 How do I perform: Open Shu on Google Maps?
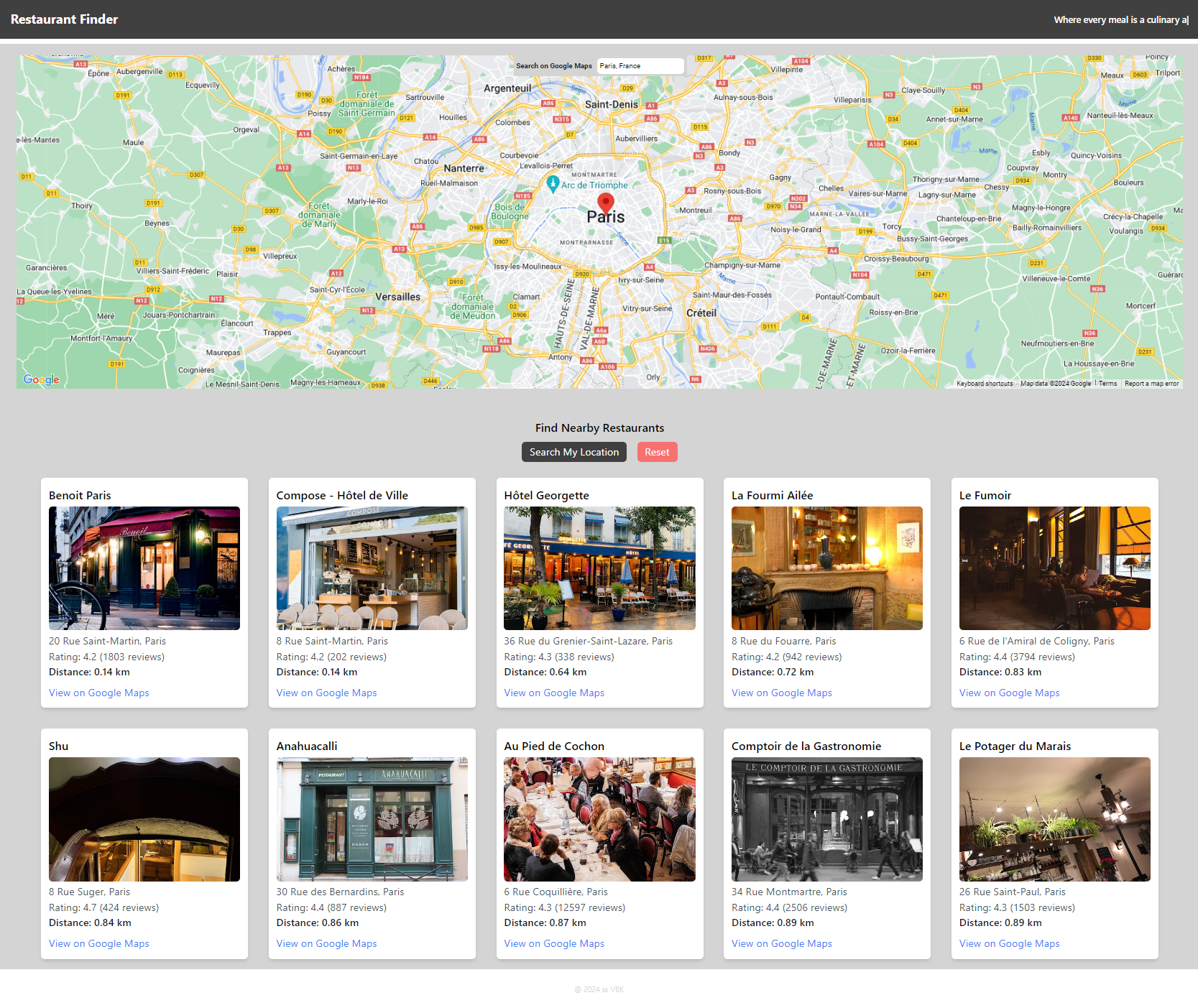99,943
